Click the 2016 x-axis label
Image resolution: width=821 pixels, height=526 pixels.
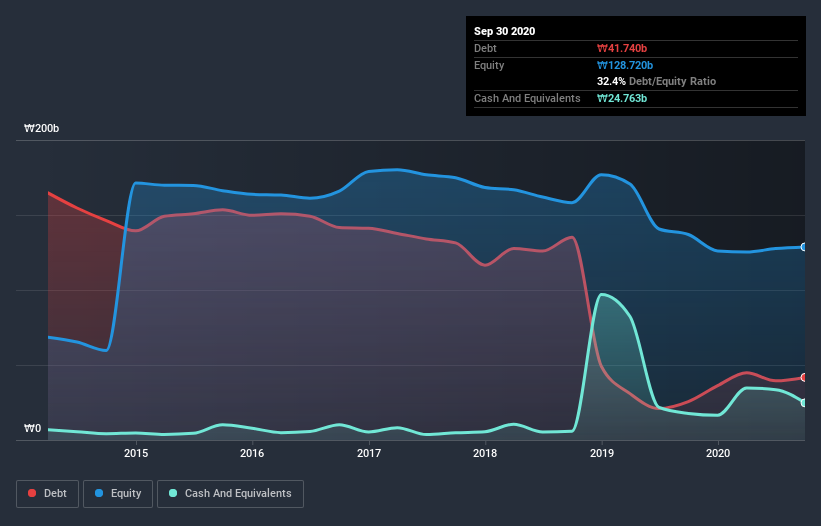click(x=252, y=453)
